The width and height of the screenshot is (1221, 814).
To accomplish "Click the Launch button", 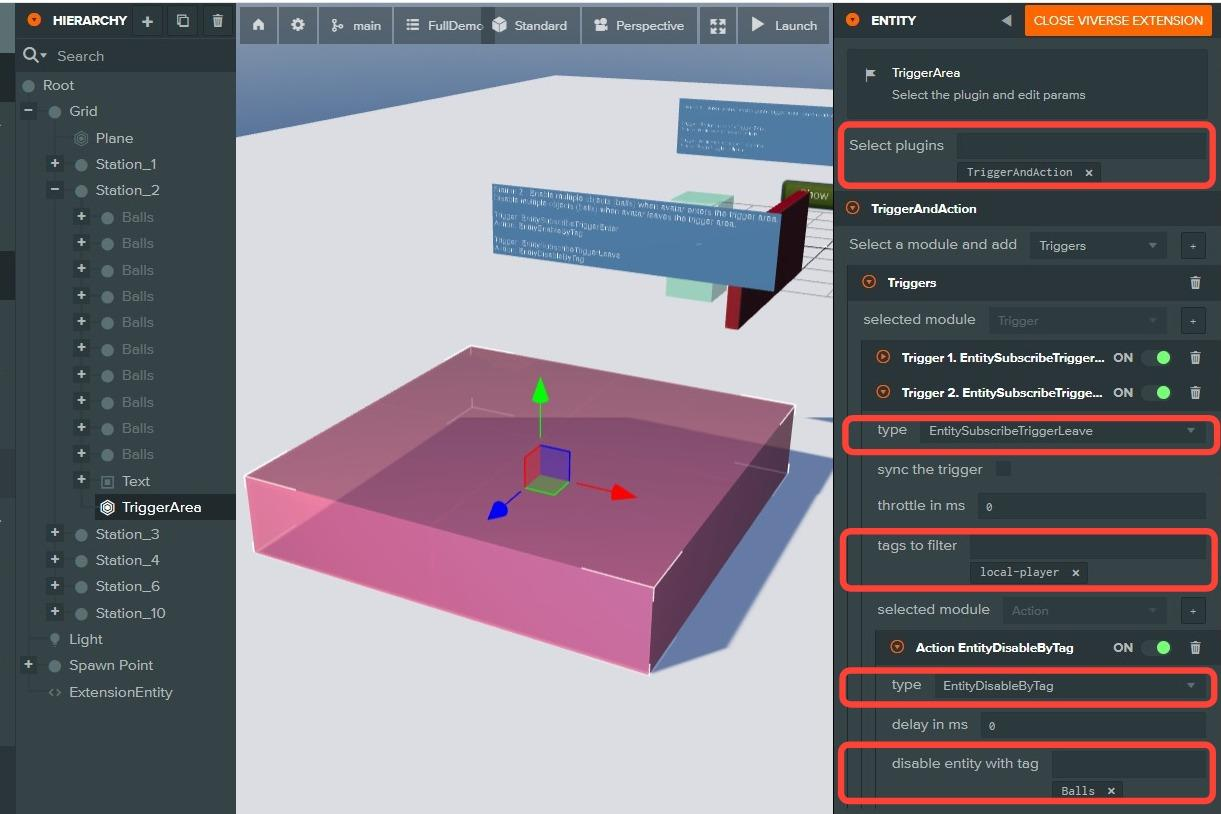I will click(x=784, y=25).
